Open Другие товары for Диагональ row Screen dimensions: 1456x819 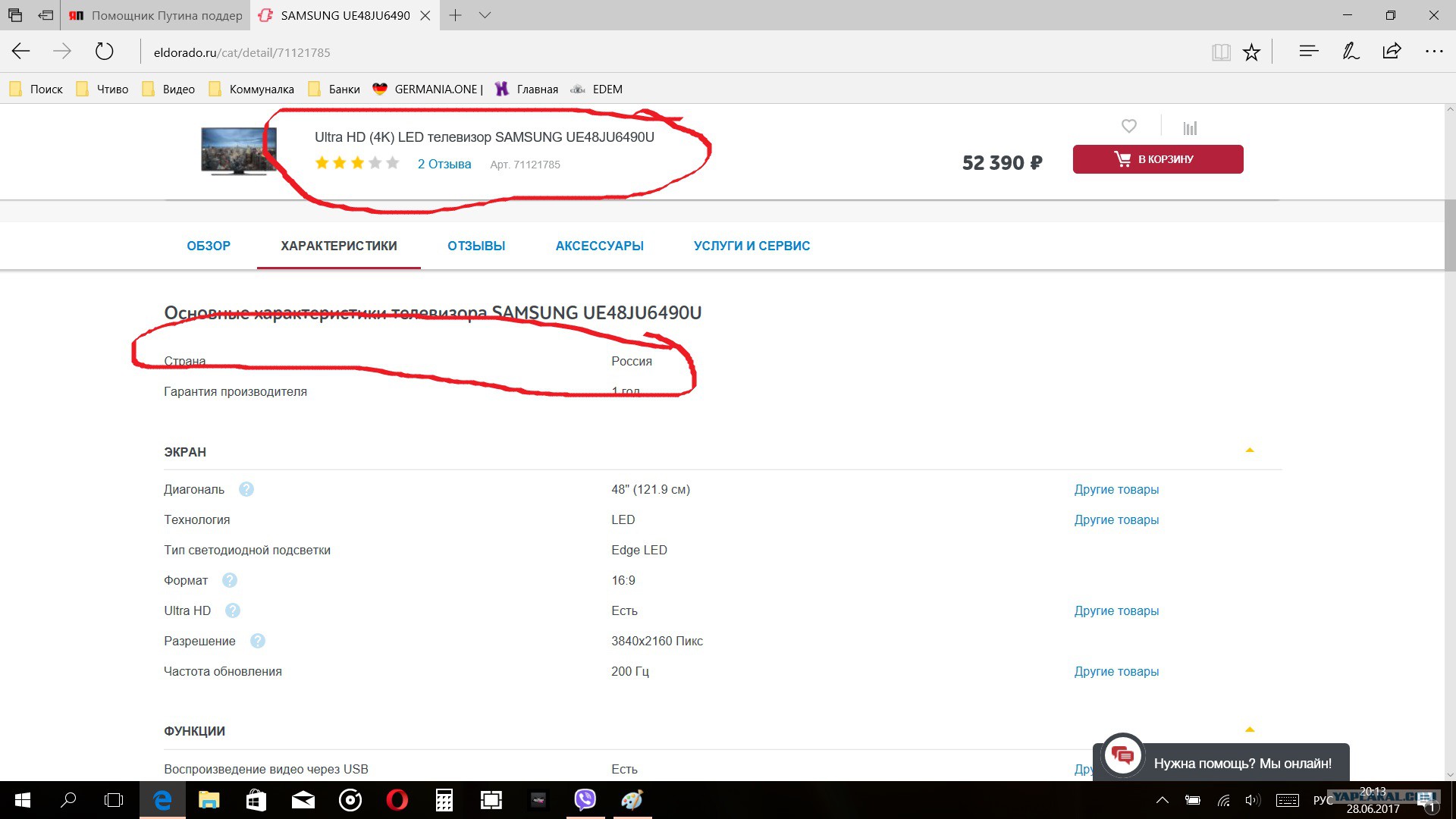(1116, 490)
